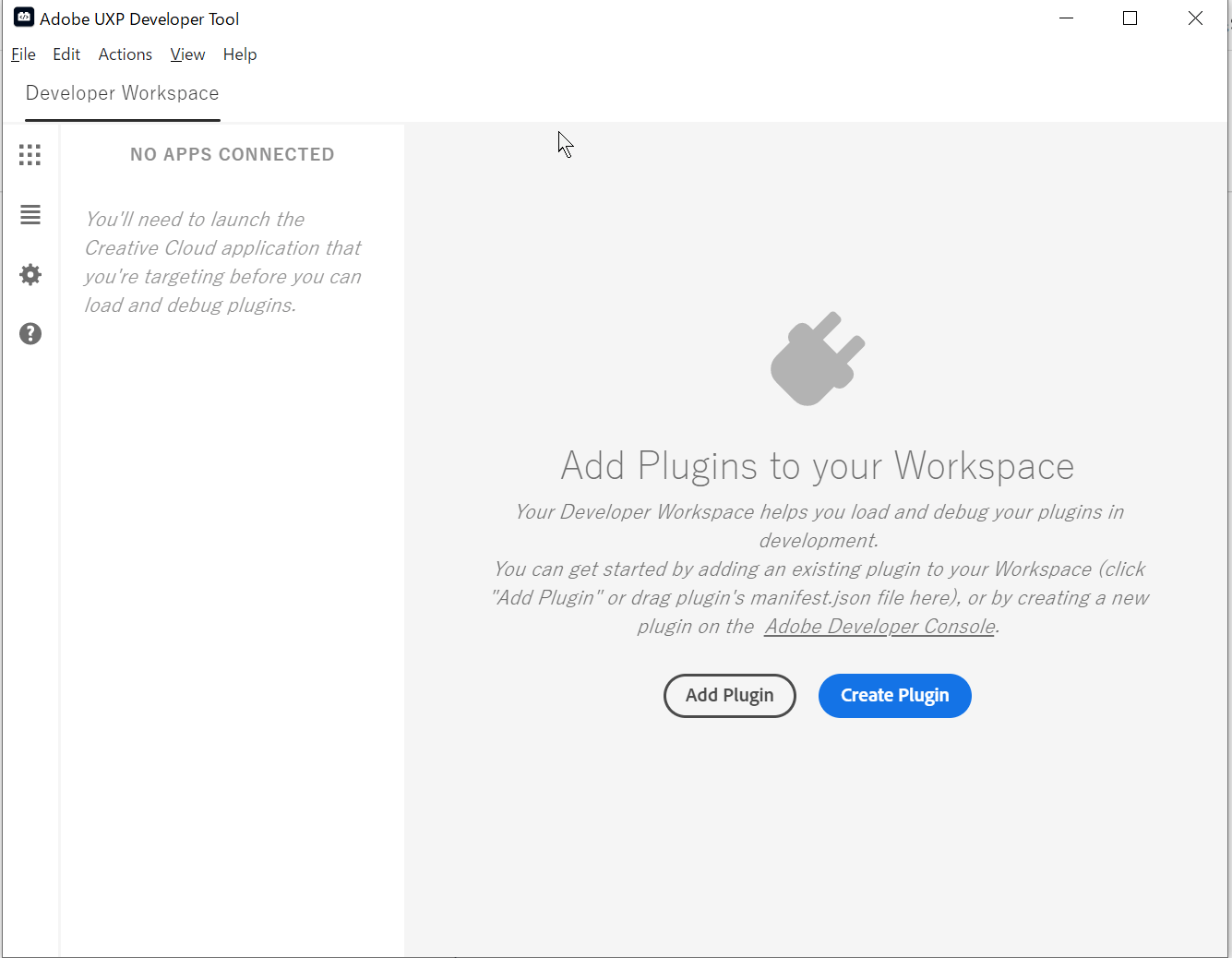Click text 'You'll need to launch the'
Screen dimensions: 1232x958
(x=195, y=220)
